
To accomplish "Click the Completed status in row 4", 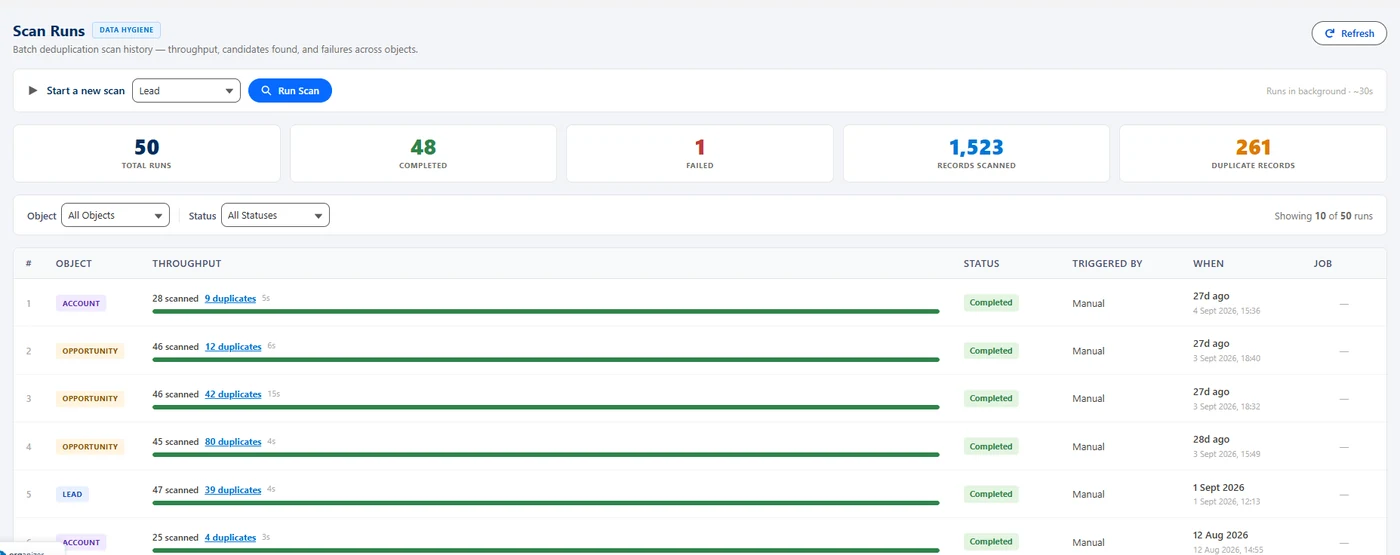I will [991, 447].
